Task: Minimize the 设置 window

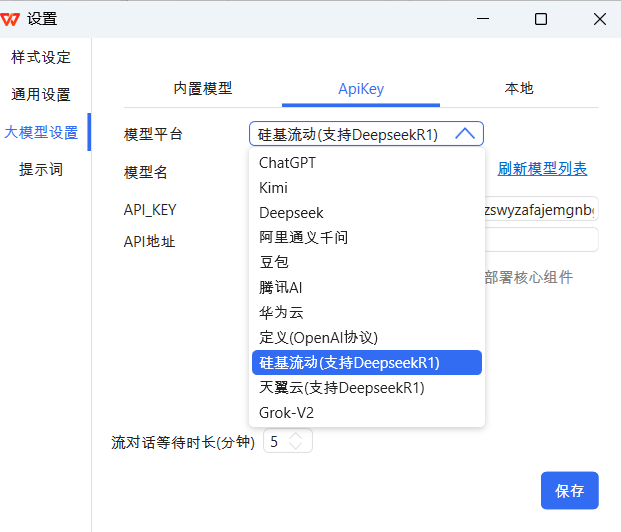Action: click(483, 19)
